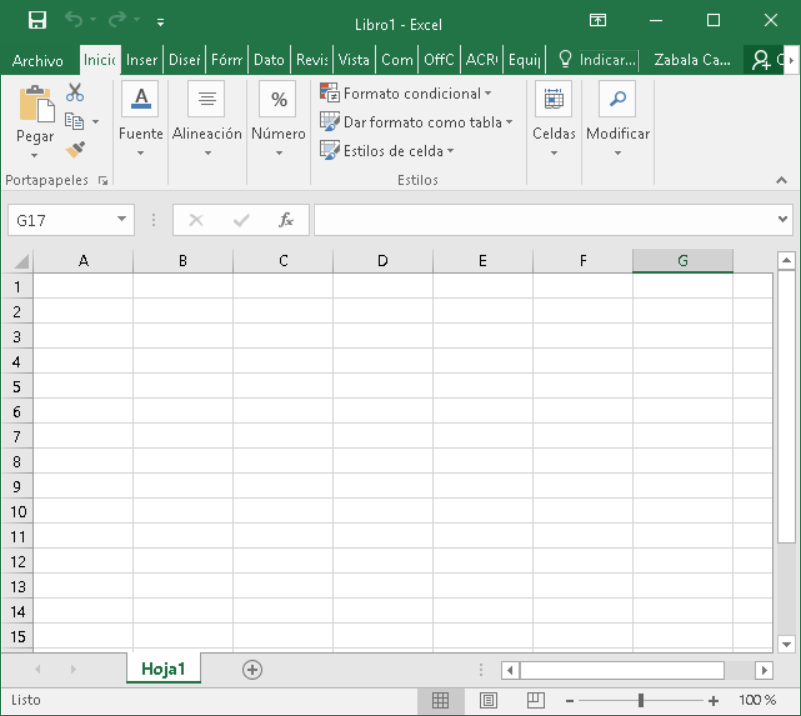The image size is (801, 716).
Task: Switch to Page Layout view
Action: [x=488, y=700]
